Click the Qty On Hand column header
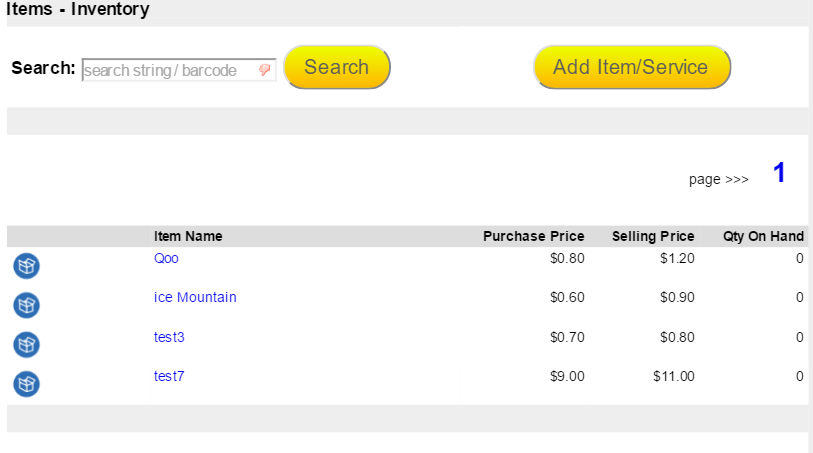The width and height of the screenshot is (813, 453). [763, 236]
